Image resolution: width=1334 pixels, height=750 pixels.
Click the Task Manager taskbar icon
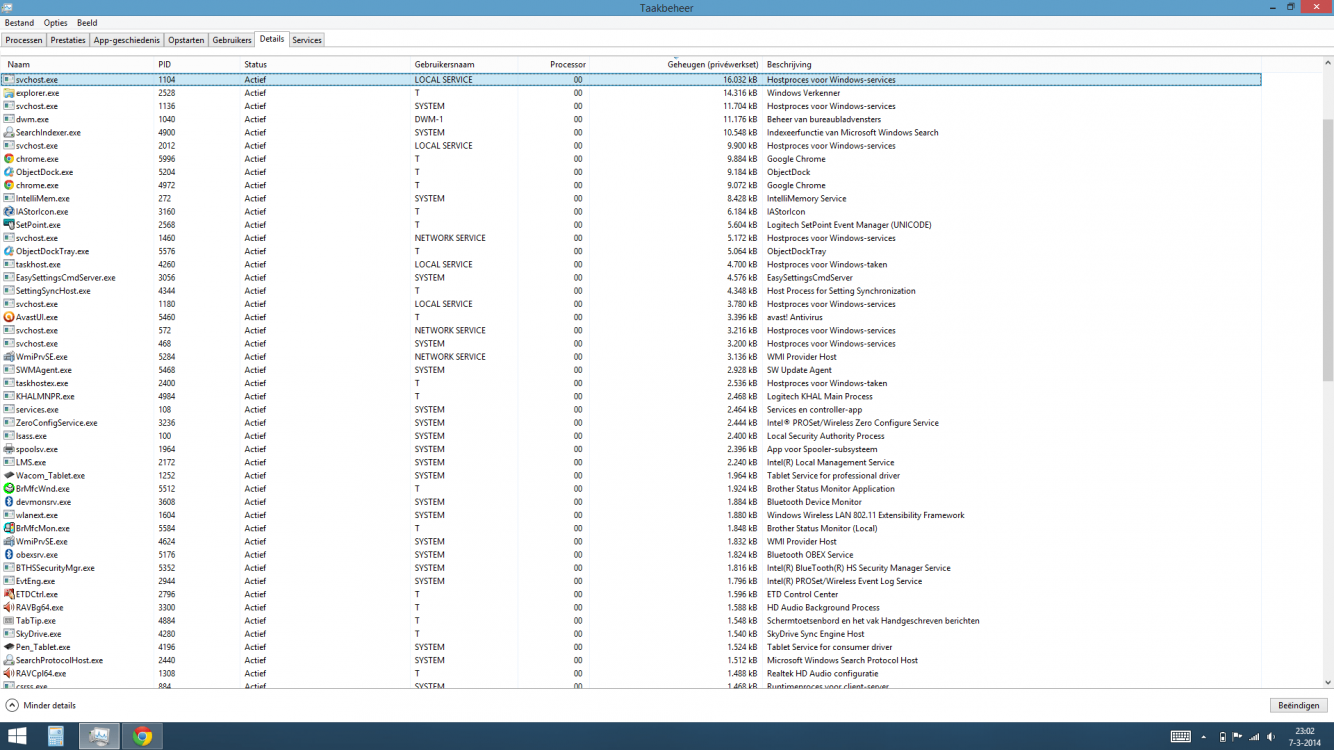coord(99,737)
